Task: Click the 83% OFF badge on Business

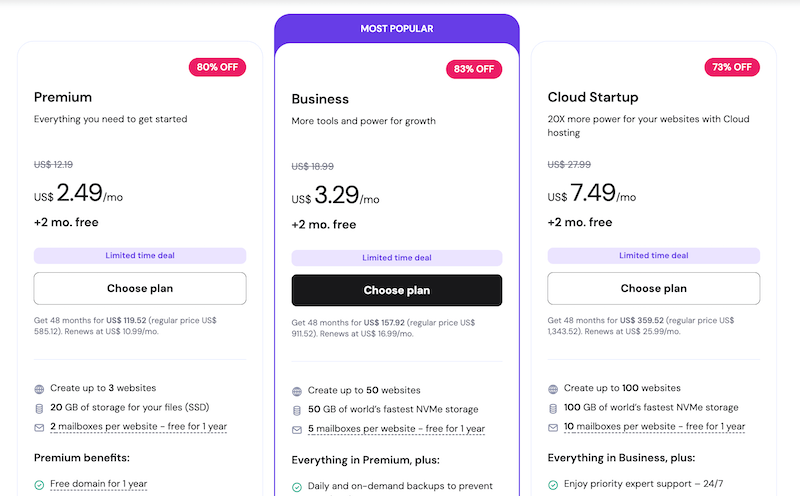Action: [472, 69]
